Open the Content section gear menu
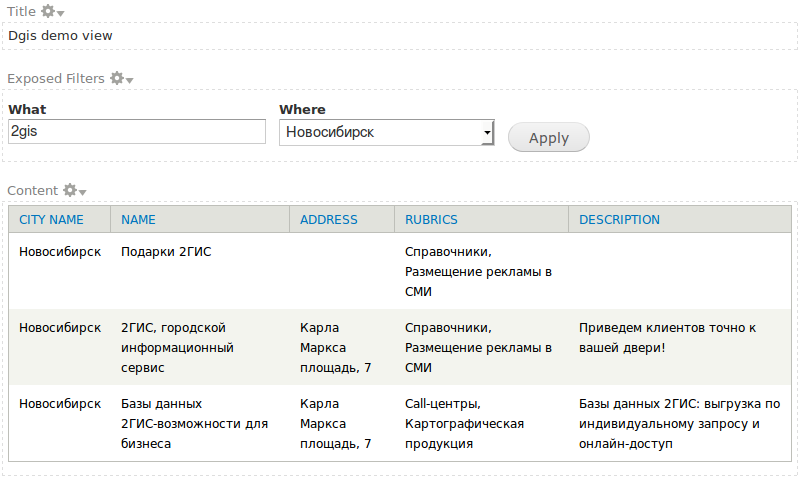This screenshot has width=800, height=478. pyautogui.click(x=74, y=190)
